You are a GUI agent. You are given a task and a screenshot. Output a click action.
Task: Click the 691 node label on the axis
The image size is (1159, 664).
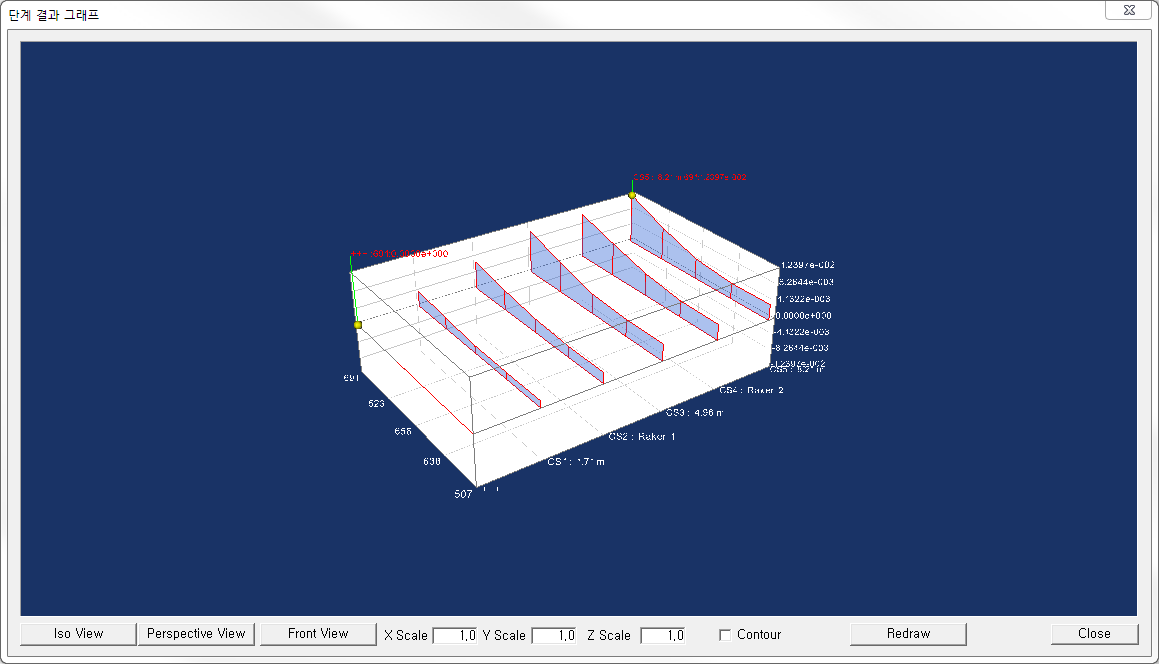point(350,378)
